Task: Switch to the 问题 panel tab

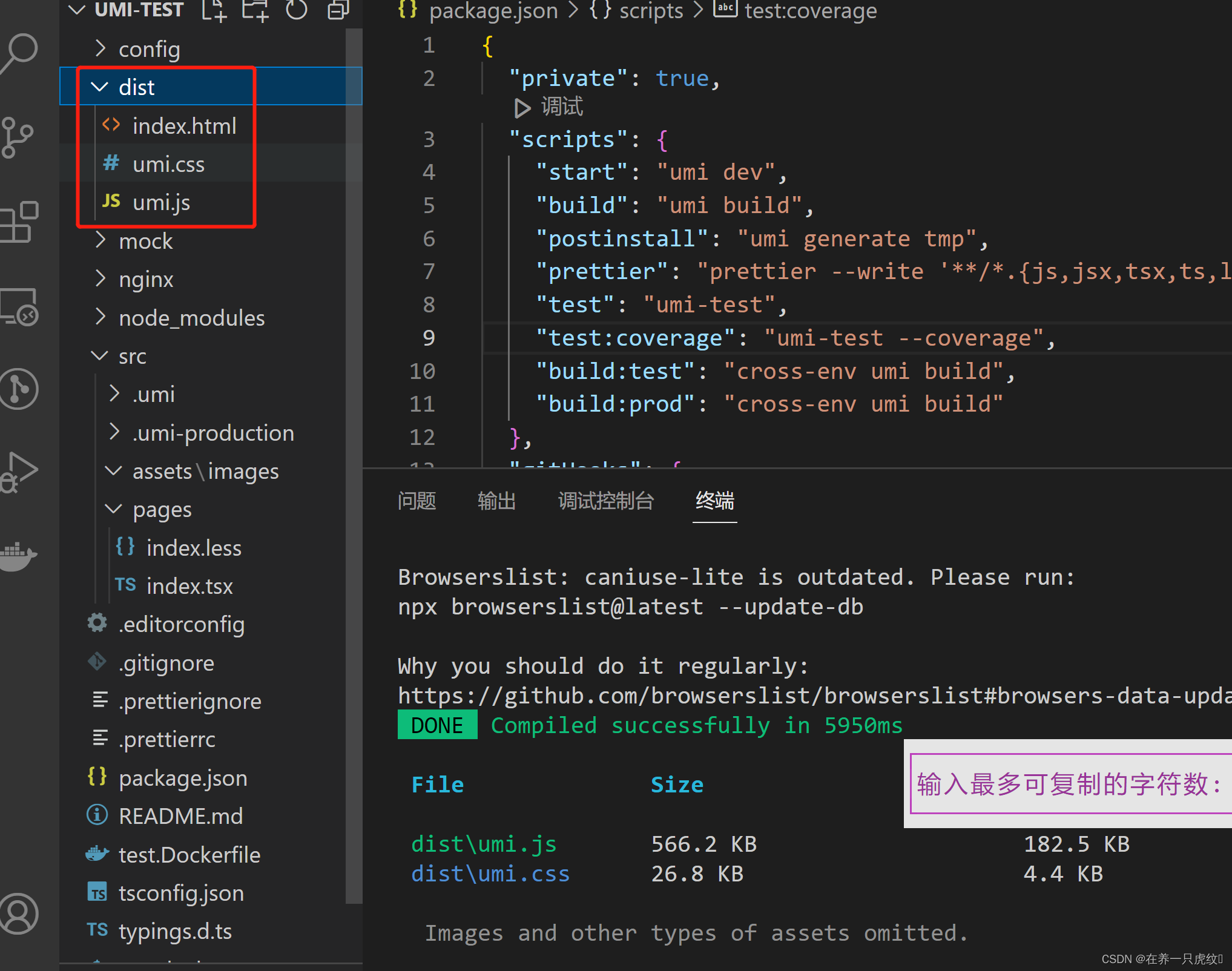Action: tap(417, 501)
